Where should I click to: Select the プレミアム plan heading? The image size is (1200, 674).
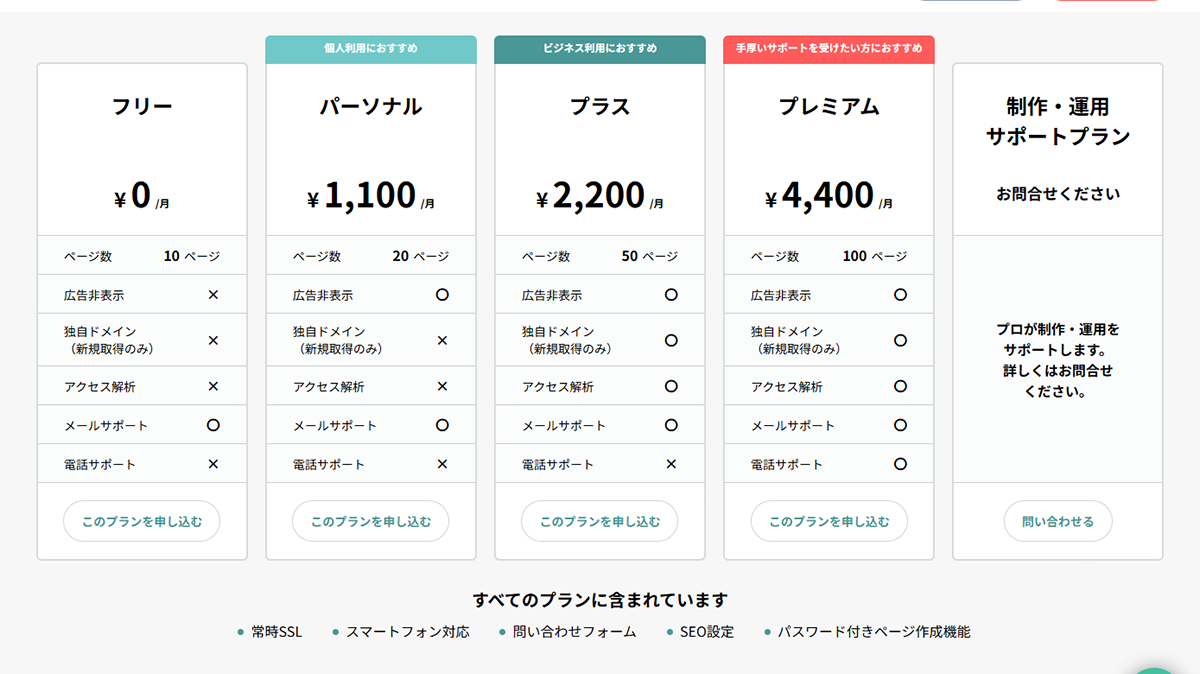pos(828,106)
